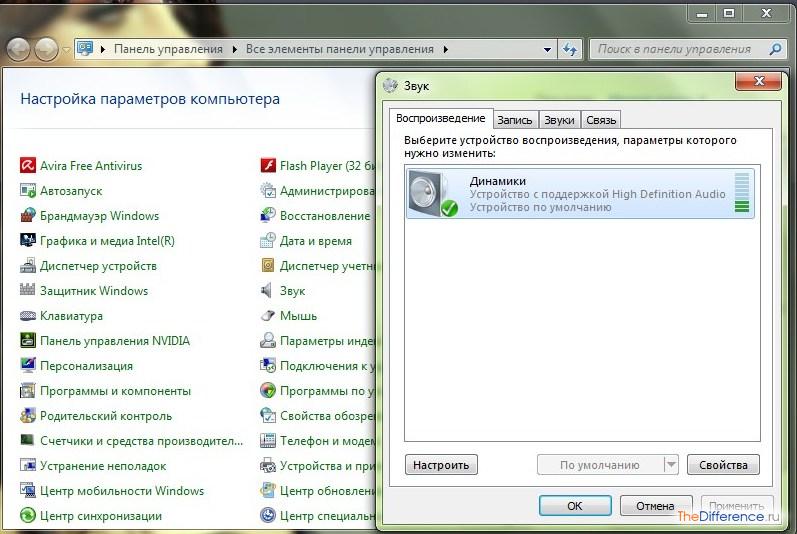Click the Динамики volume level meter
Image resolution: width=797 pixels, height=534 pixels.
(742, 193)
